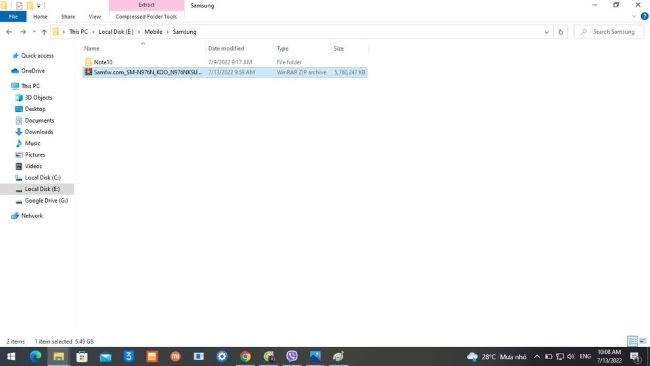Viewport: 650px width, 366px height.
Task: Open Mail app from taskbar
Action: coord(105,356)
